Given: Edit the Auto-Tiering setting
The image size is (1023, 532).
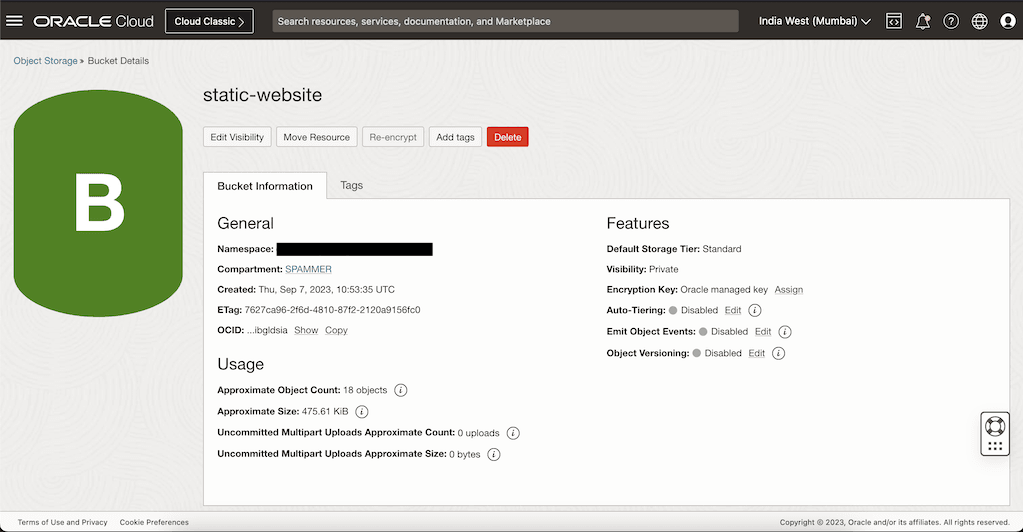Looking at the screenshot, I should click(733, 310).
